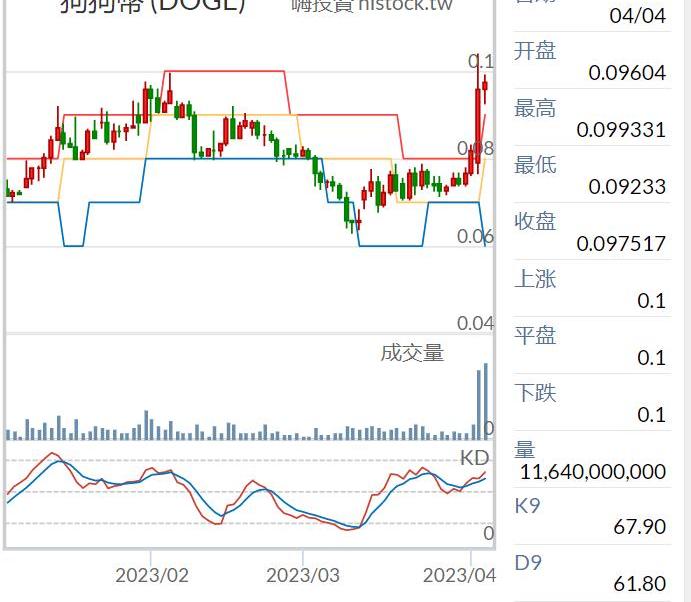Click the 成交量 volume panel label
Image resolution: width=691 pixels, height=602 pixels.
[412, 352]
